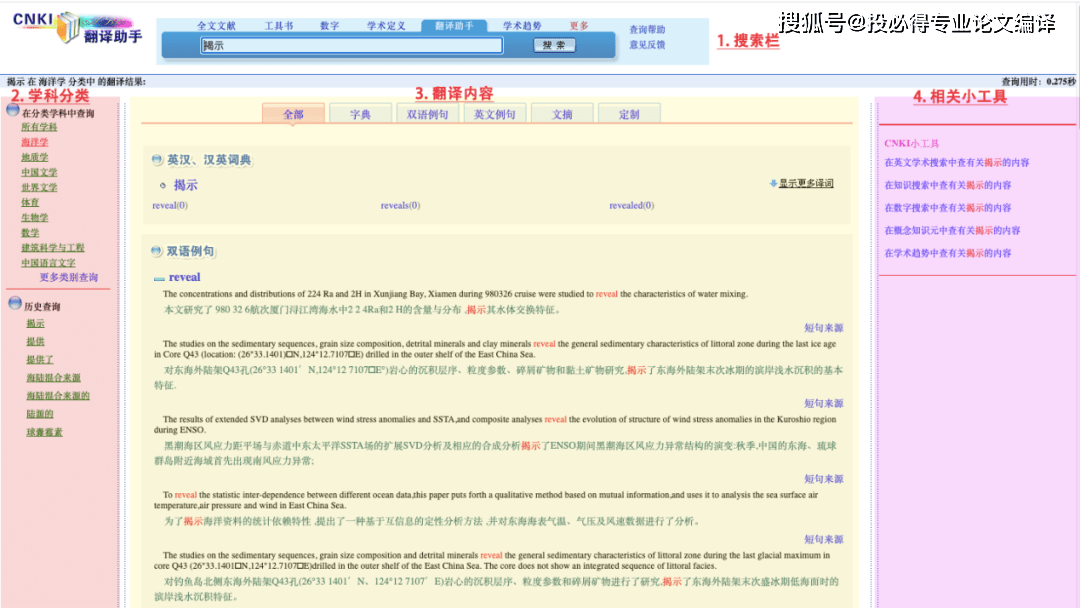The width and height of the screenshot is (1080, 608).
Task: Switch to the 学术定义 tab
Action: (x=386, y=25)
